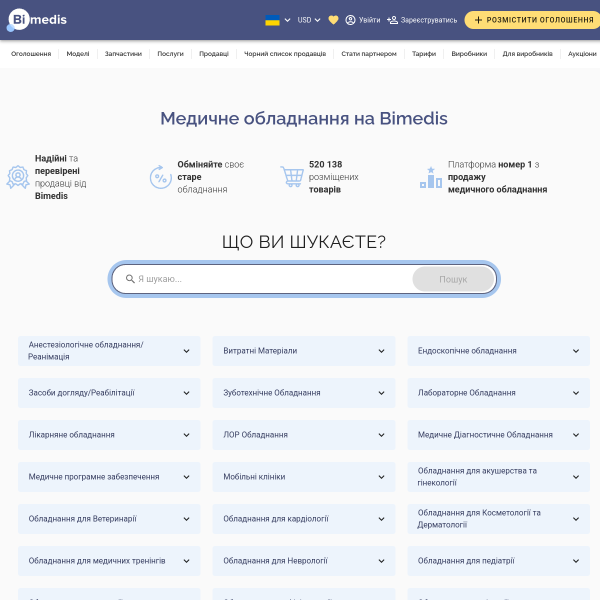This screenshot has width=600, height=600.
Task: Click the Увійти login link
Action: 370,20
